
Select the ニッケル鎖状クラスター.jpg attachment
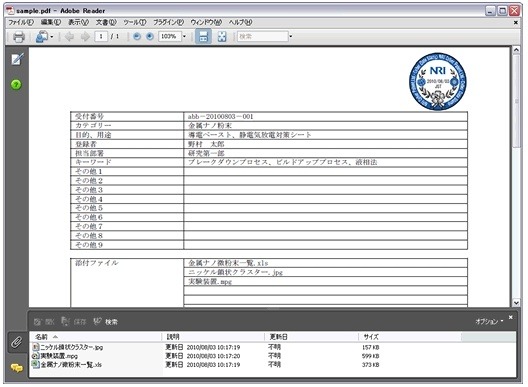pos(67,347)
